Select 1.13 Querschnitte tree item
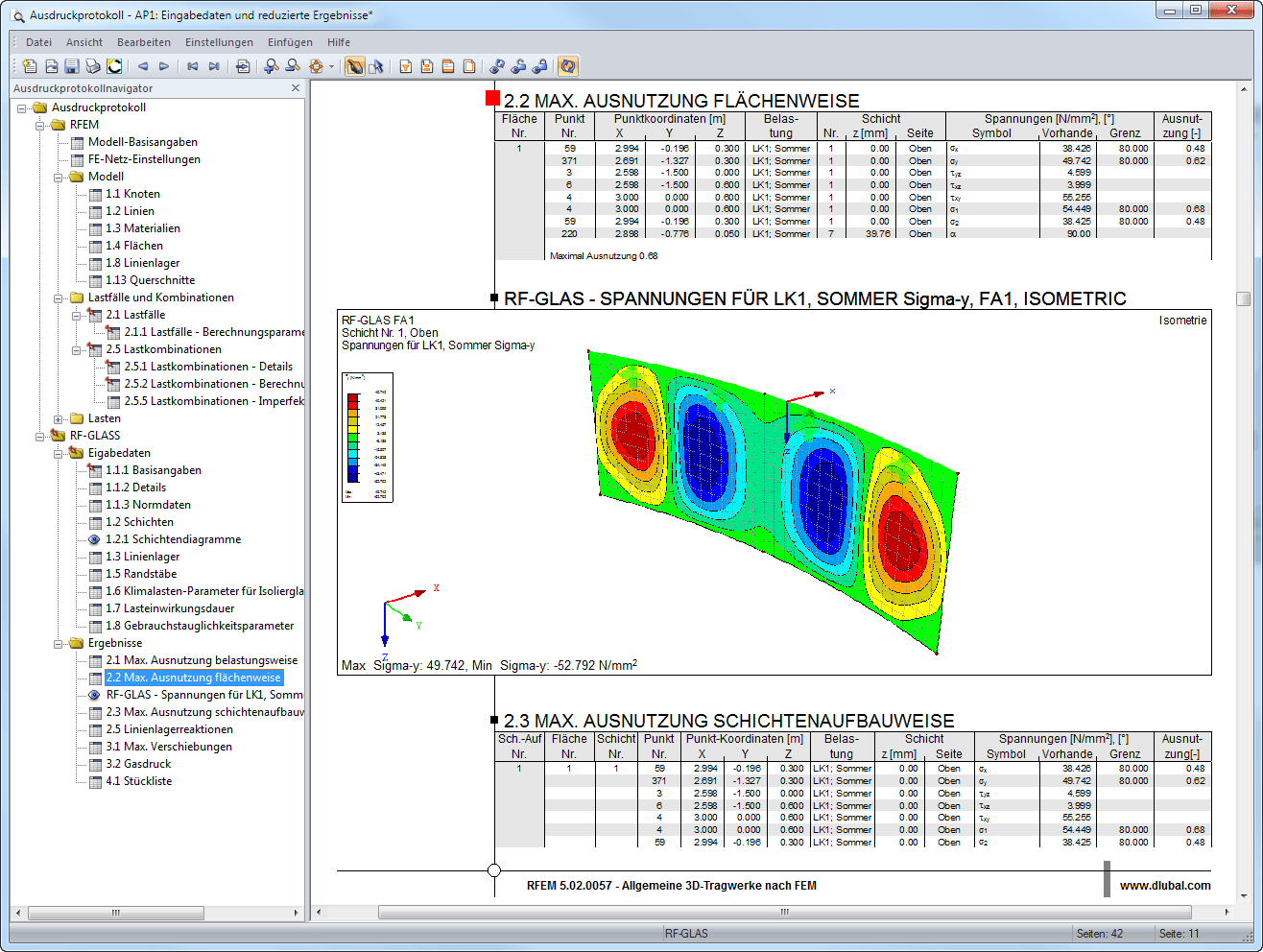 [x=150, y=280]
